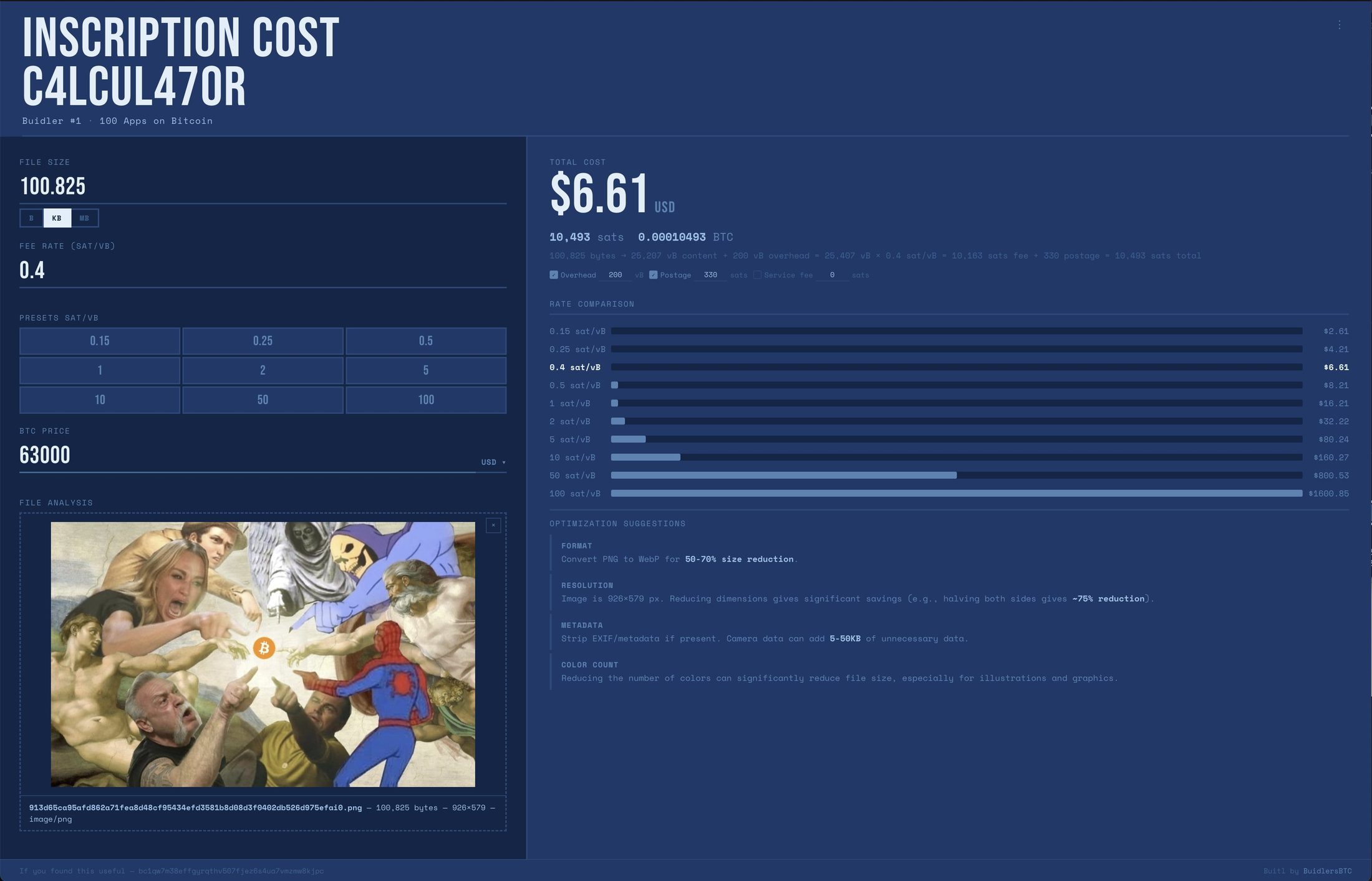Choose the 0.15 sat/vB preset
Screen dimensions: 1372x881
click(x=100, y=341)
